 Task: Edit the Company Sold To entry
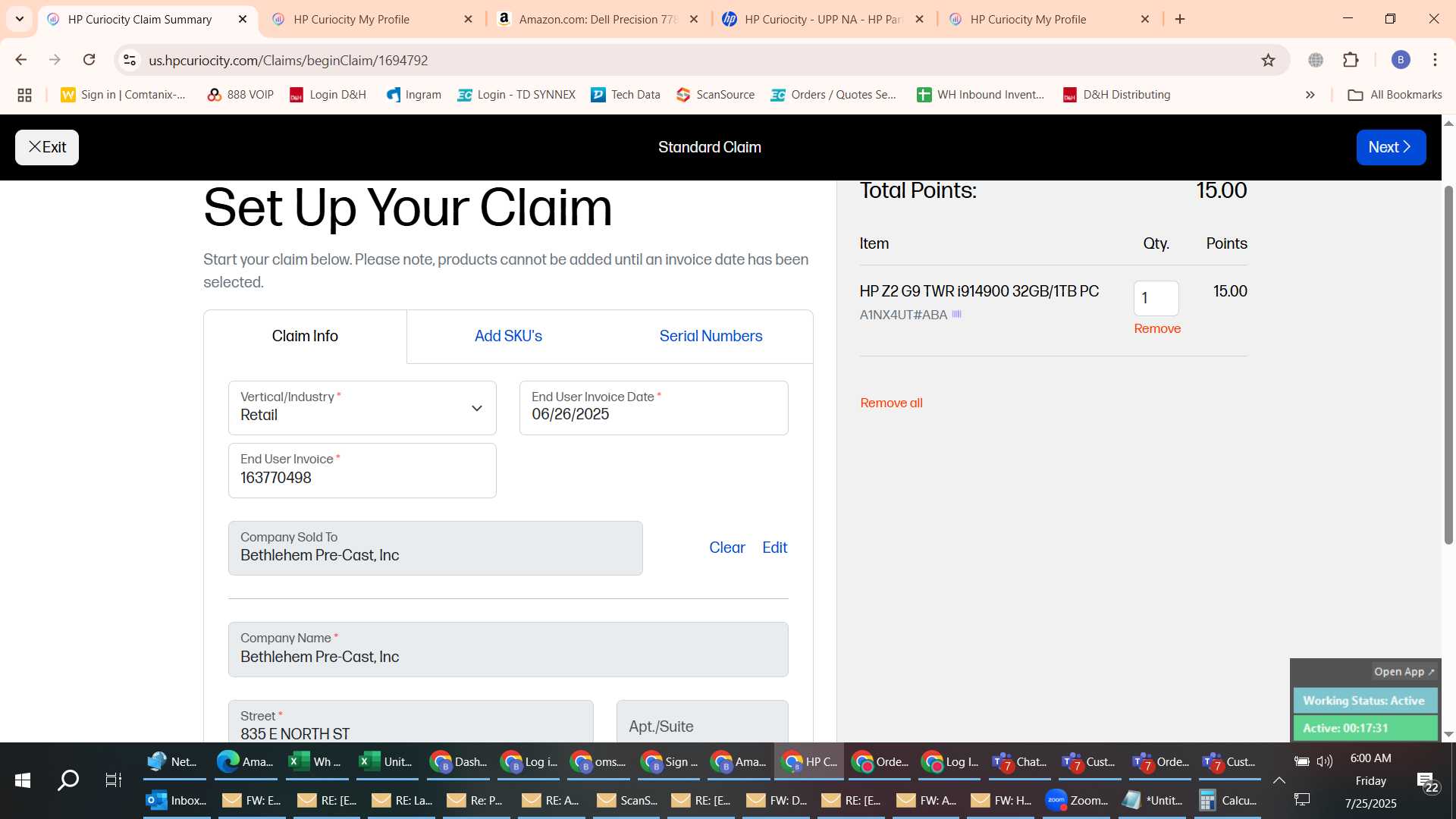[774, 548]
